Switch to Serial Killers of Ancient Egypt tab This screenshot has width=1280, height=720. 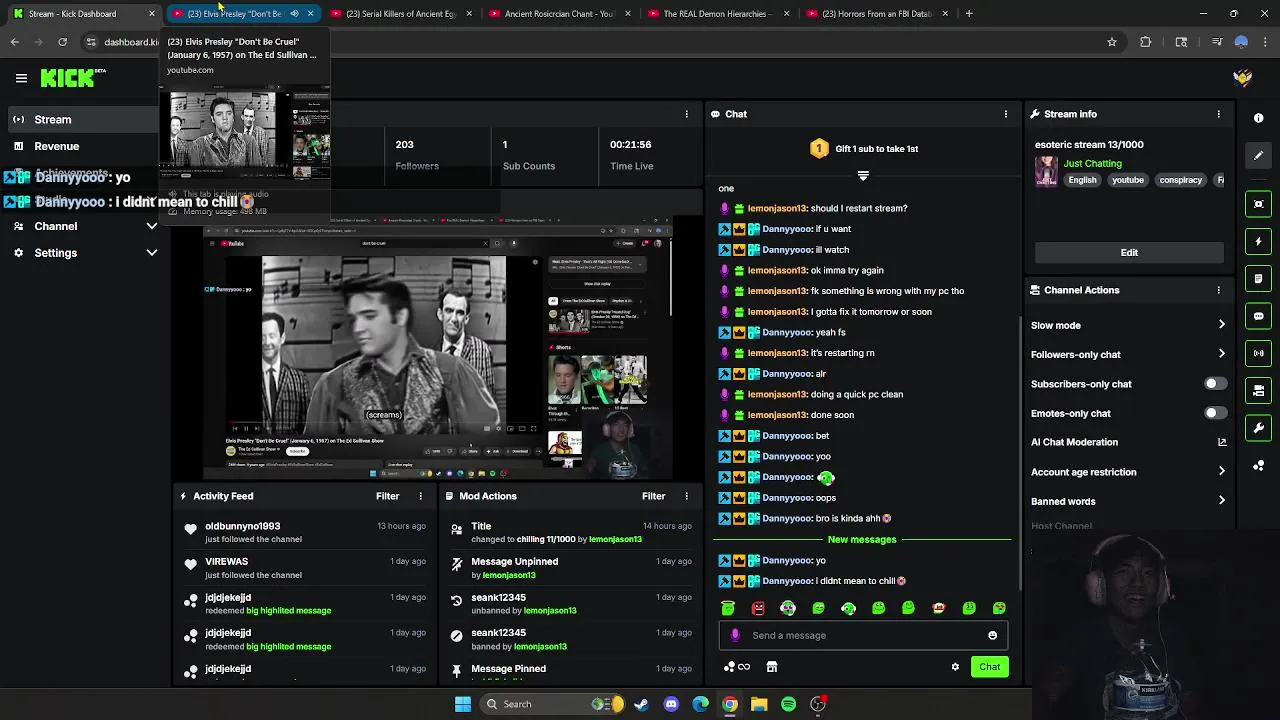pos(401,14)
